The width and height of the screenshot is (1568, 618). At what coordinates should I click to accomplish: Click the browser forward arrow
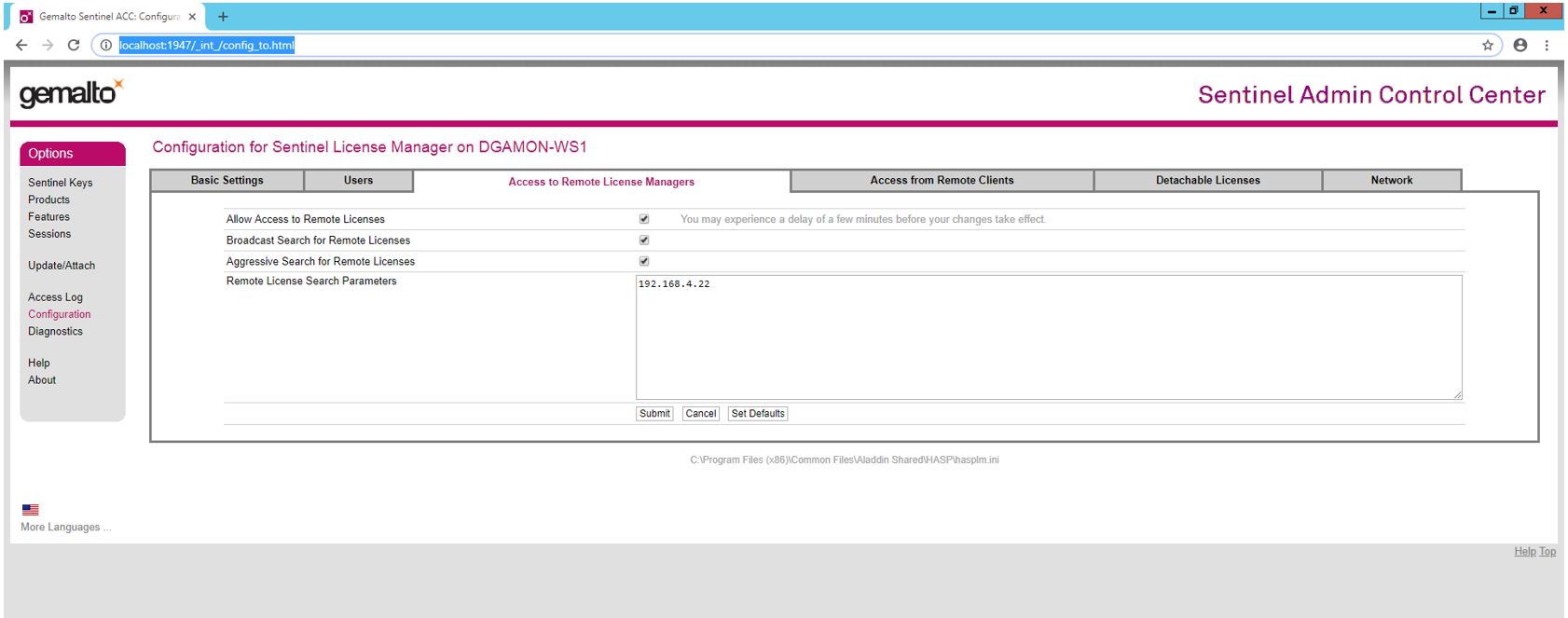(x=48, y=45)
